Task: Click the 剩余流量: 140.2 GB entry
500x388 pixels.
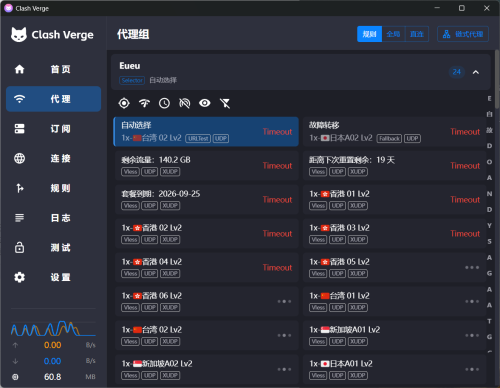Action: point(207,166)
